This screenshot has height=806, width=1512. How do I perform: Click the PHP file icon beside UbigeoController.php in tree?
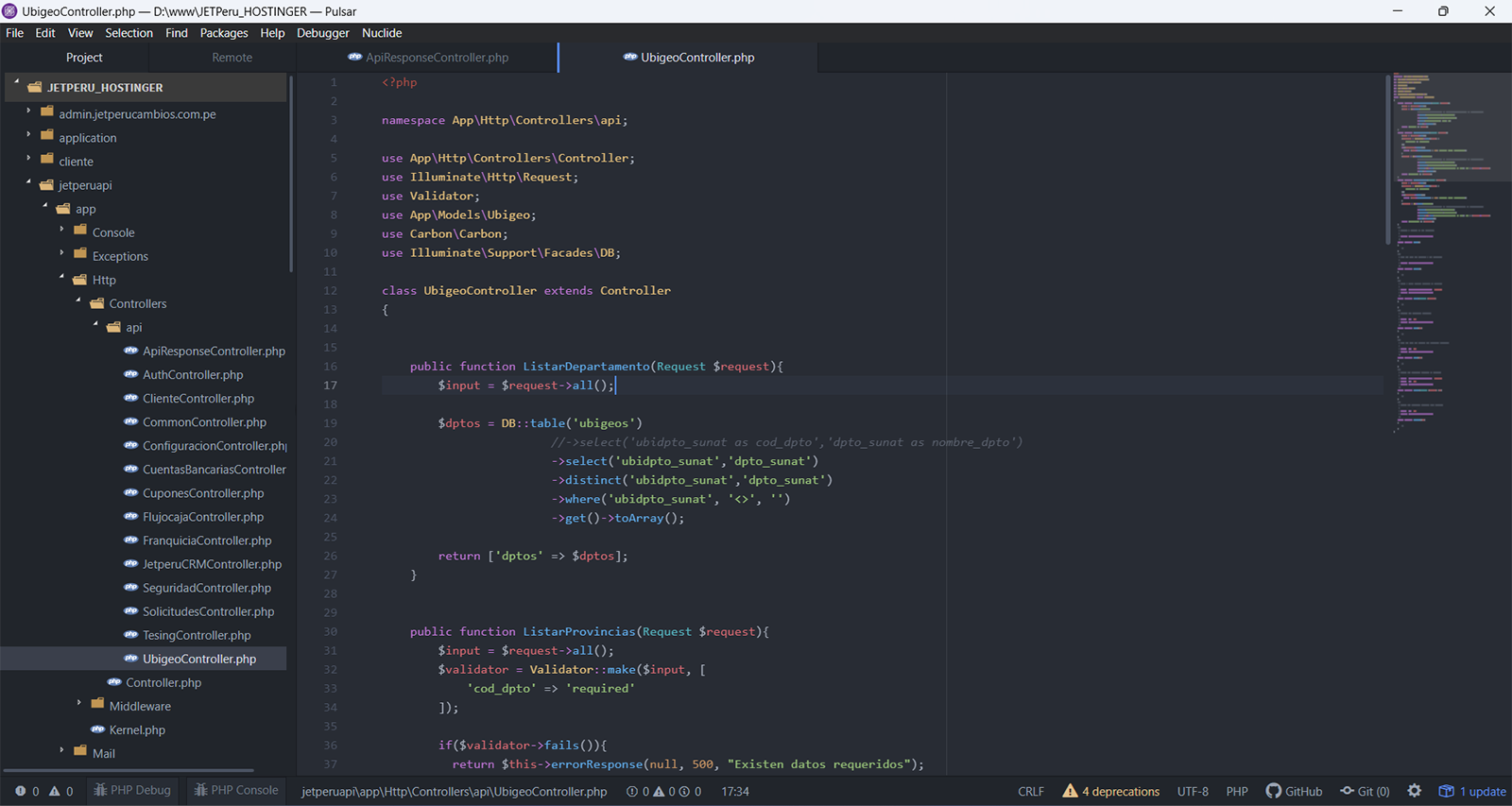pyautogui.click(x=131, y=659)
